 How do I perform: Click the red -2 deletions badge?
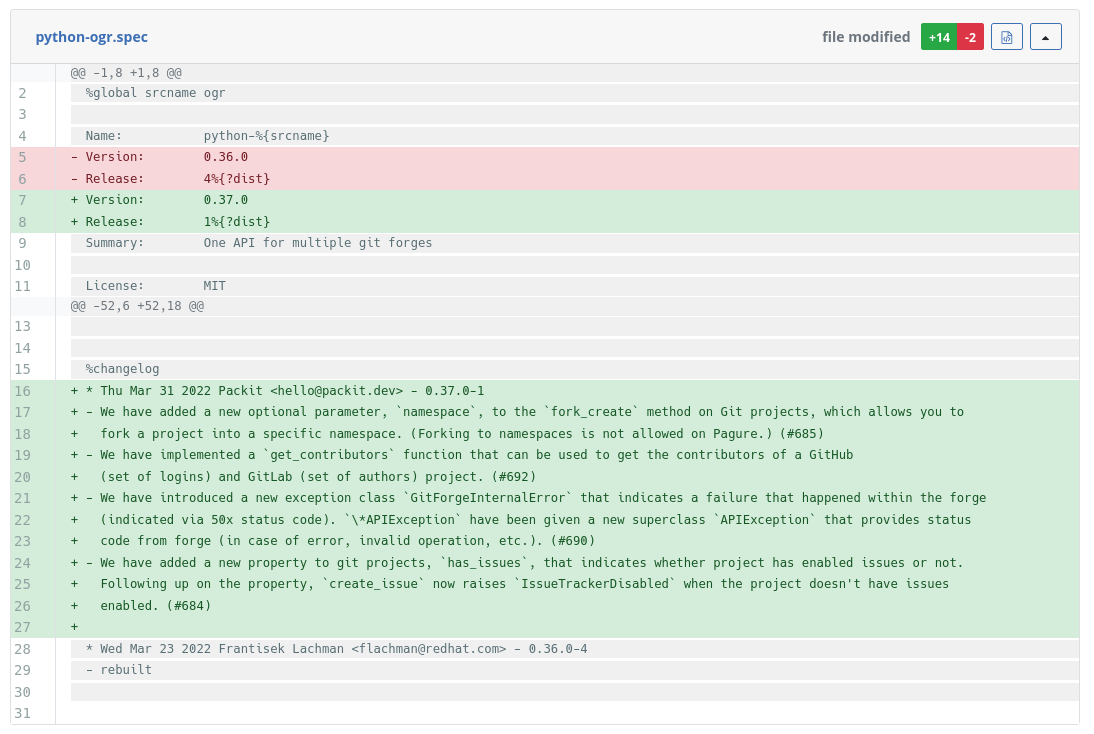click(x=970, y=37)
